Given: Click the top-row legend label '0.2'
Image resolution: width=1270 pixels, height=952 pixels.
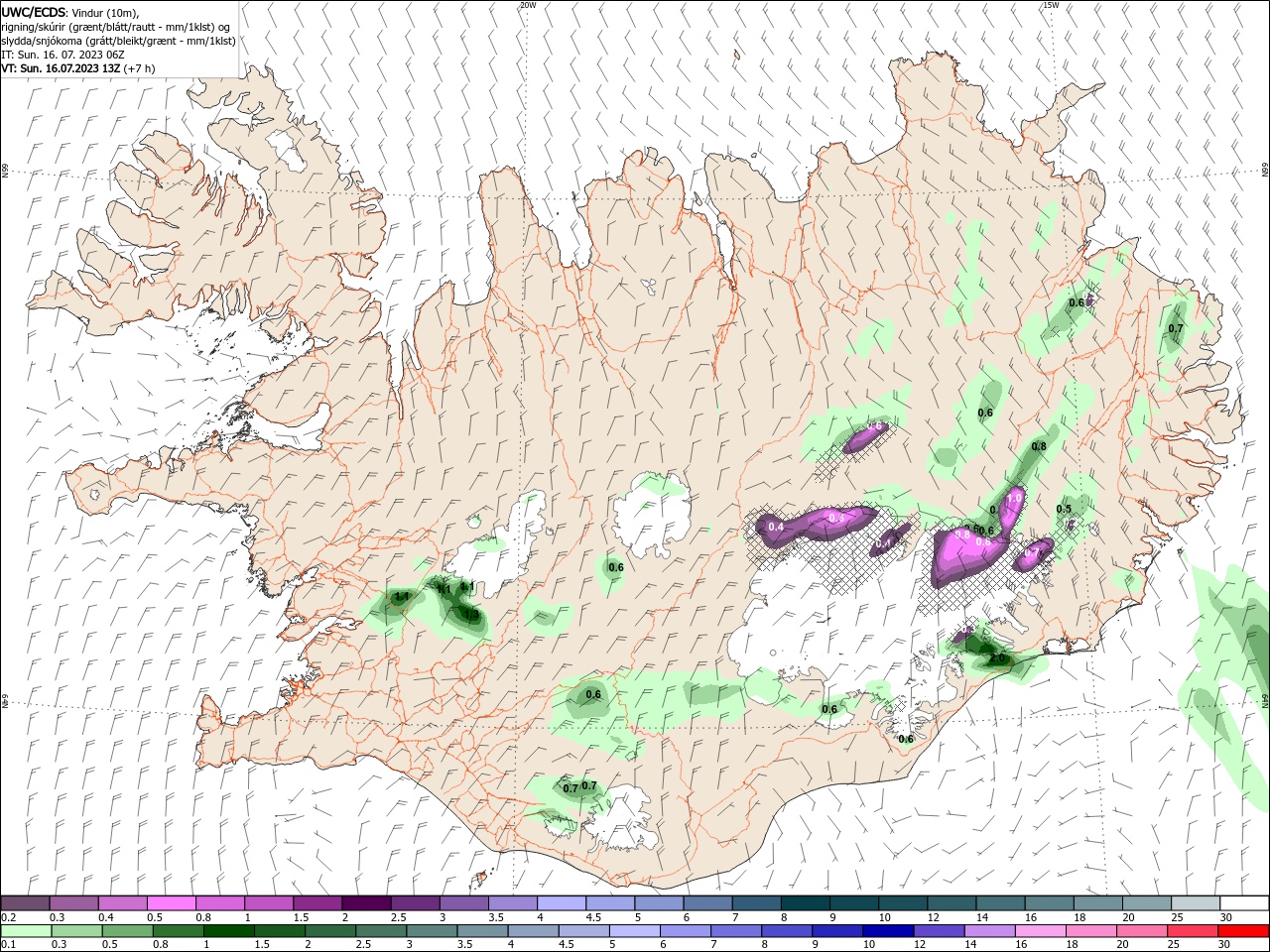Looking at the screenshot, I should pyautogui.click(x=8, y=917).
